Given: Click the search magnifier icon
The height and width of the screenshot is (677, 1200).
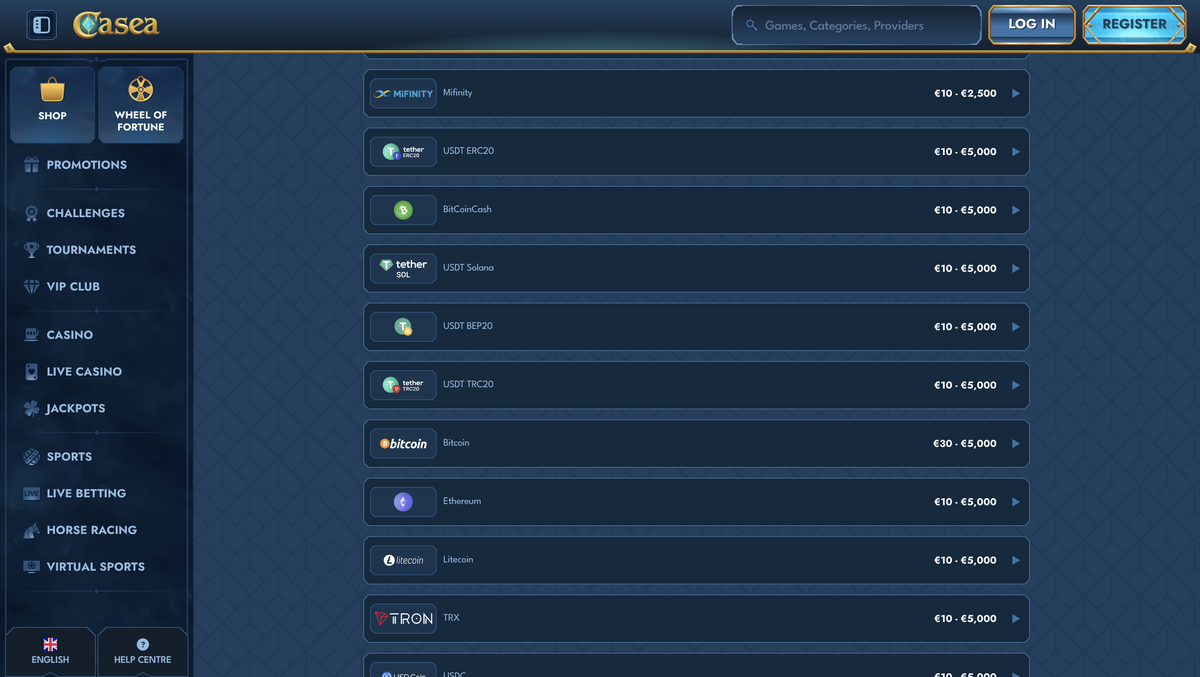Looking at the screenshot, I should pos(751,25).
